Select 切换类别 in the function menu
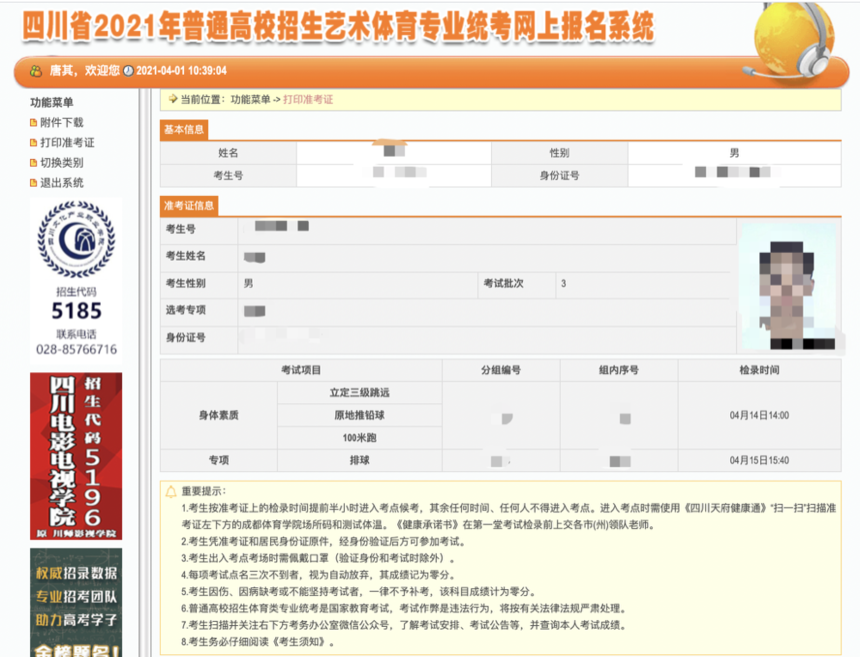 click(61, 163)
